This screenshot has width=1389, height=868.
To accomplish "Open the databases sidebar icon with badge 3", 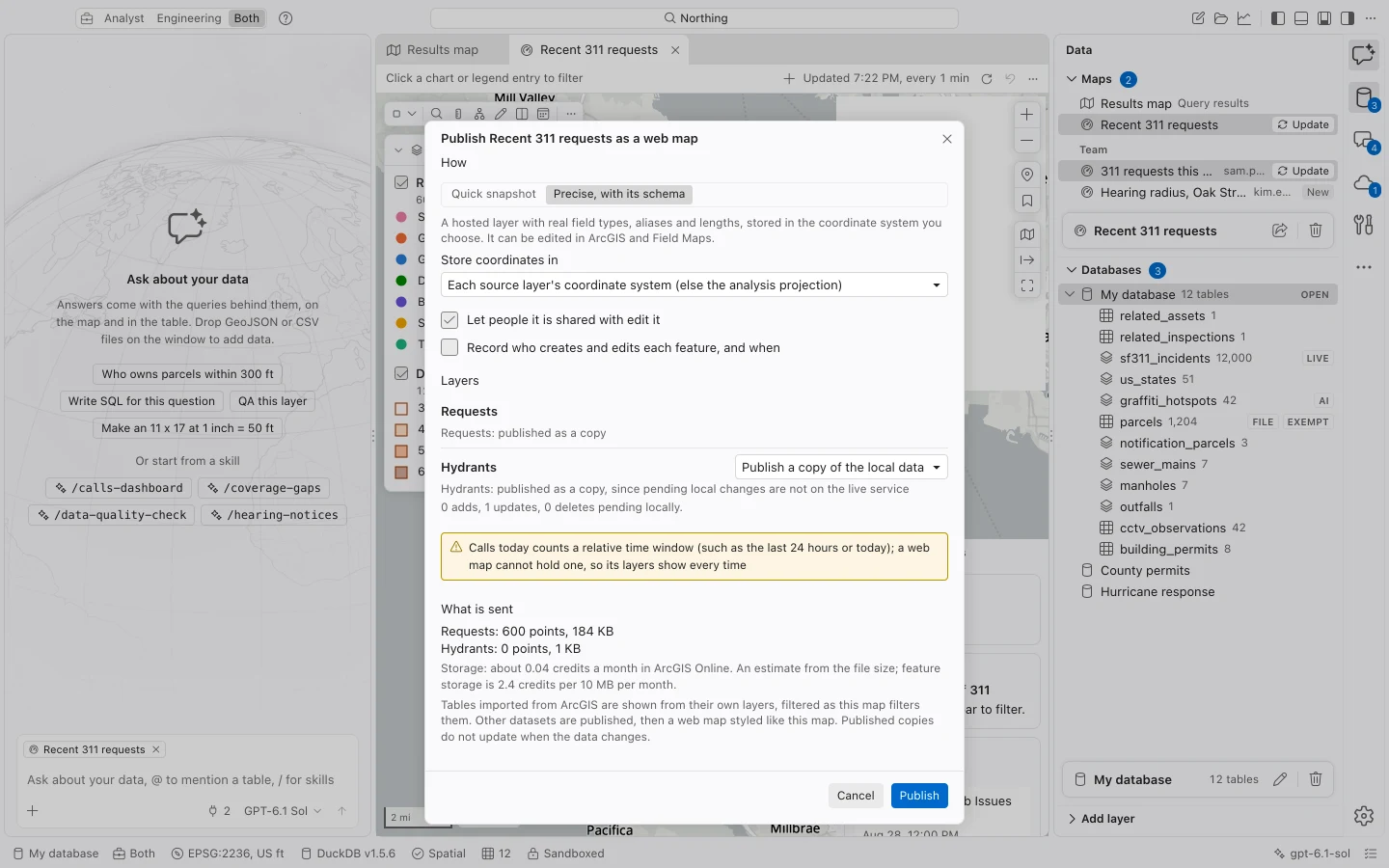I will [1363, 97].
